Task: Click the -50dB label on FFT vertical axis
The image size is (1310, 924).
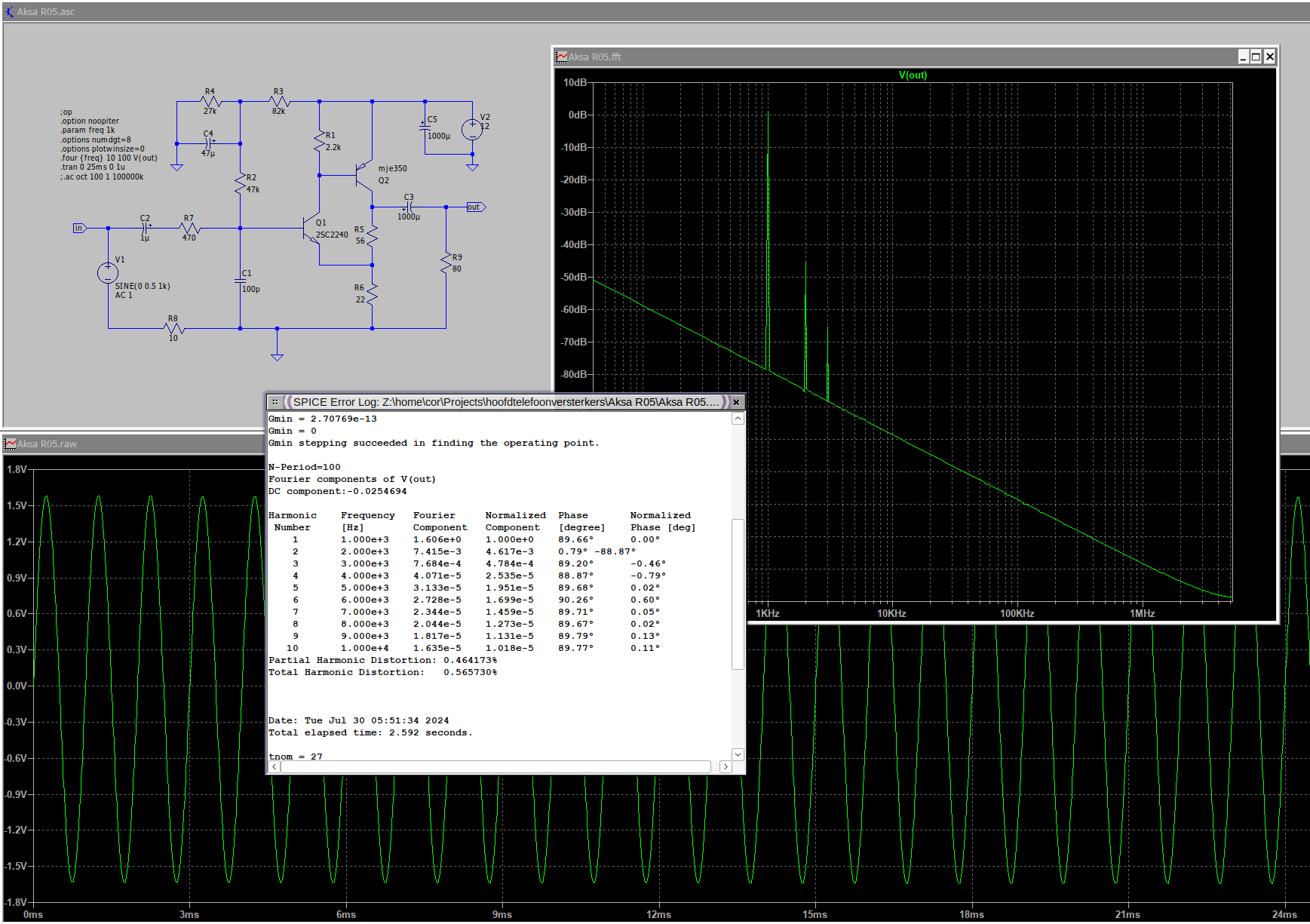Action: coord(574,277)
